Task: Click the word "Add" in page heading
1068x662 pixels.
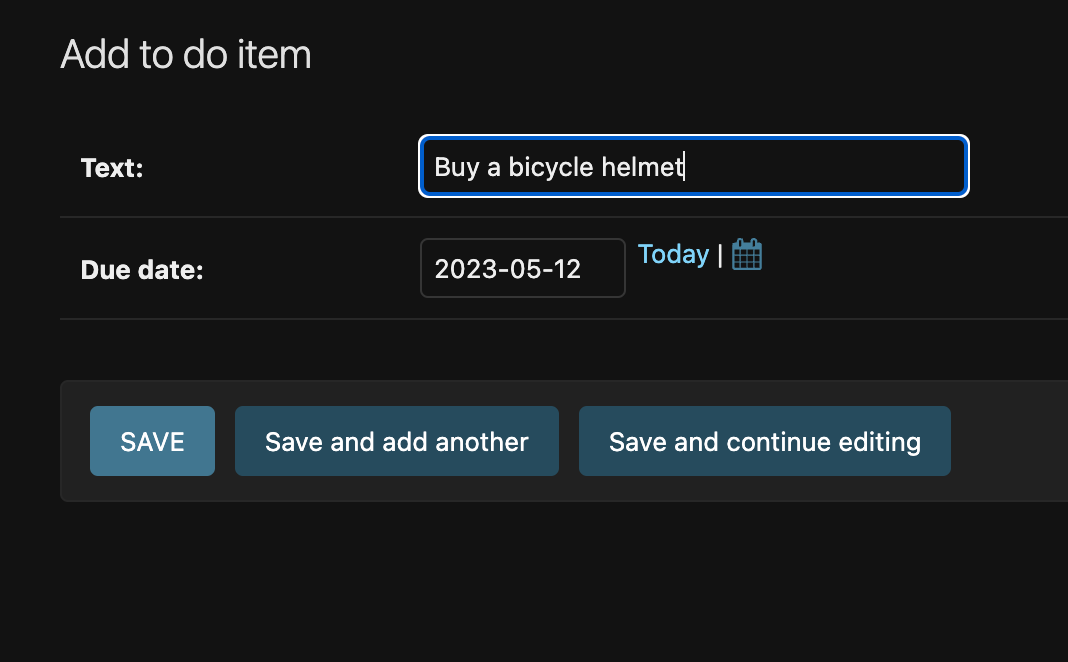Action: tap(94, 54)
